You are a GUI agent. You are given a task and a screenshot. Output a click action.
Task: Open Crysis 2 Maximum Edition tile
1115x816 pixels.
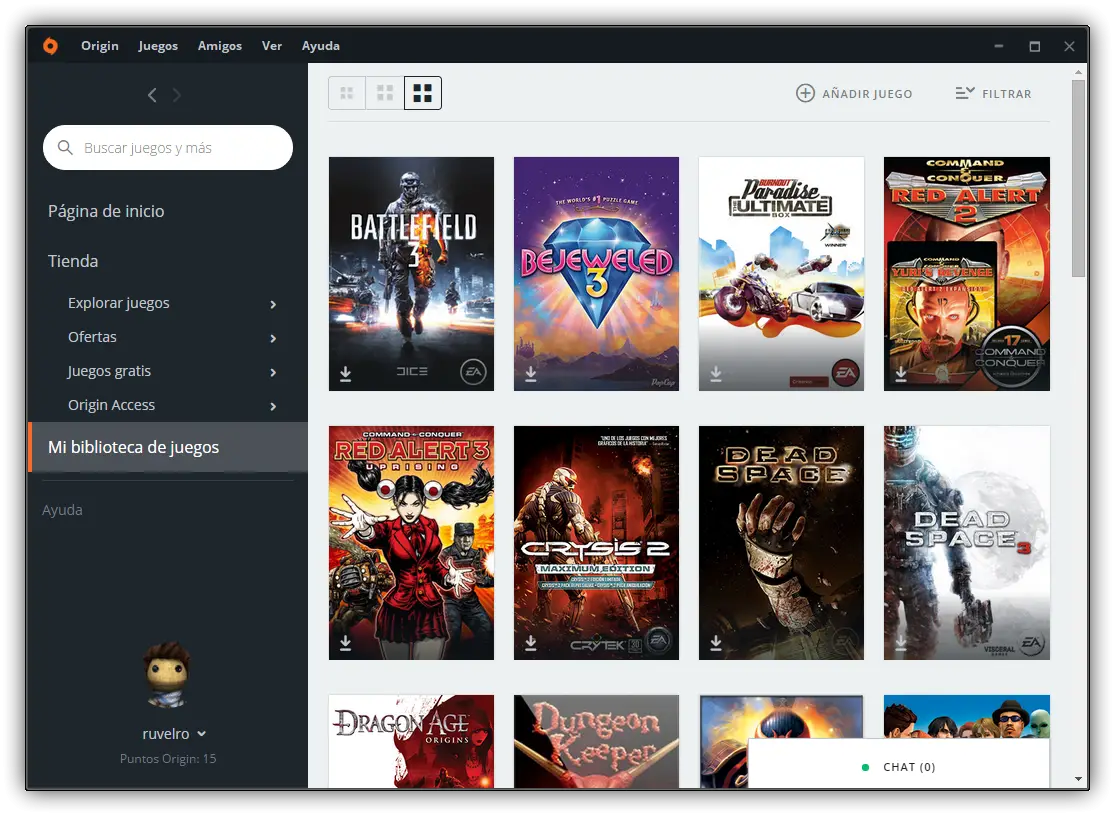click(x=596, y=543)
